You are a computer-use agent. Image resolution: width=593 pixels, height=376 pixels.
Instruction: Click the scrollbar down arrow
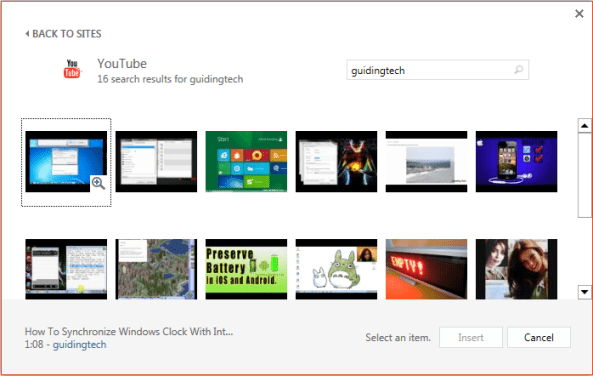585,292
